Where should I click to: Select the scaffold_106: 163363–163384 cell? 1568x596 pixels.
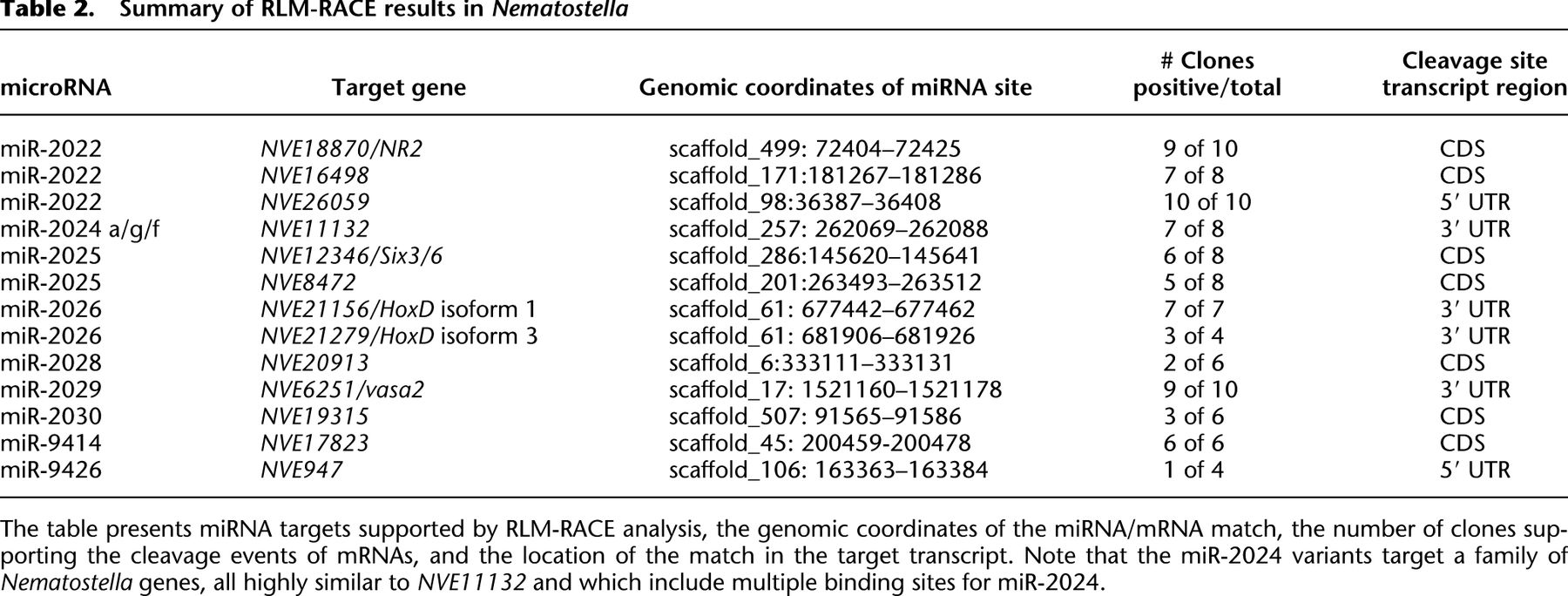coord(828,471)
